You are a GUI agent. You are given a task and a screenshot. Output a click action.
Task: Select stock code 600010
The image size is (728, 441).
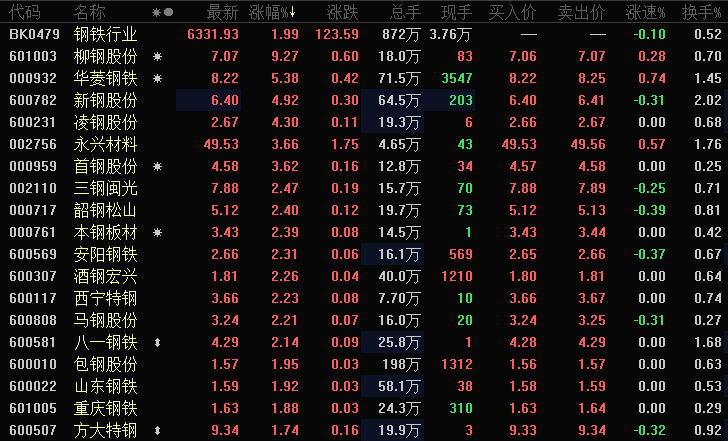pos(33,364)
